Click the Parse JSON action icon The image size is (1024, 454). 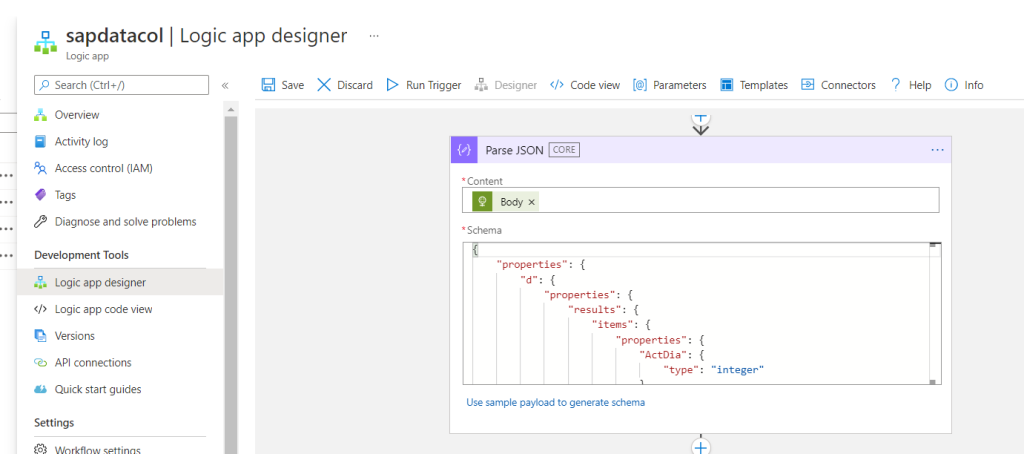pos(464,150)
